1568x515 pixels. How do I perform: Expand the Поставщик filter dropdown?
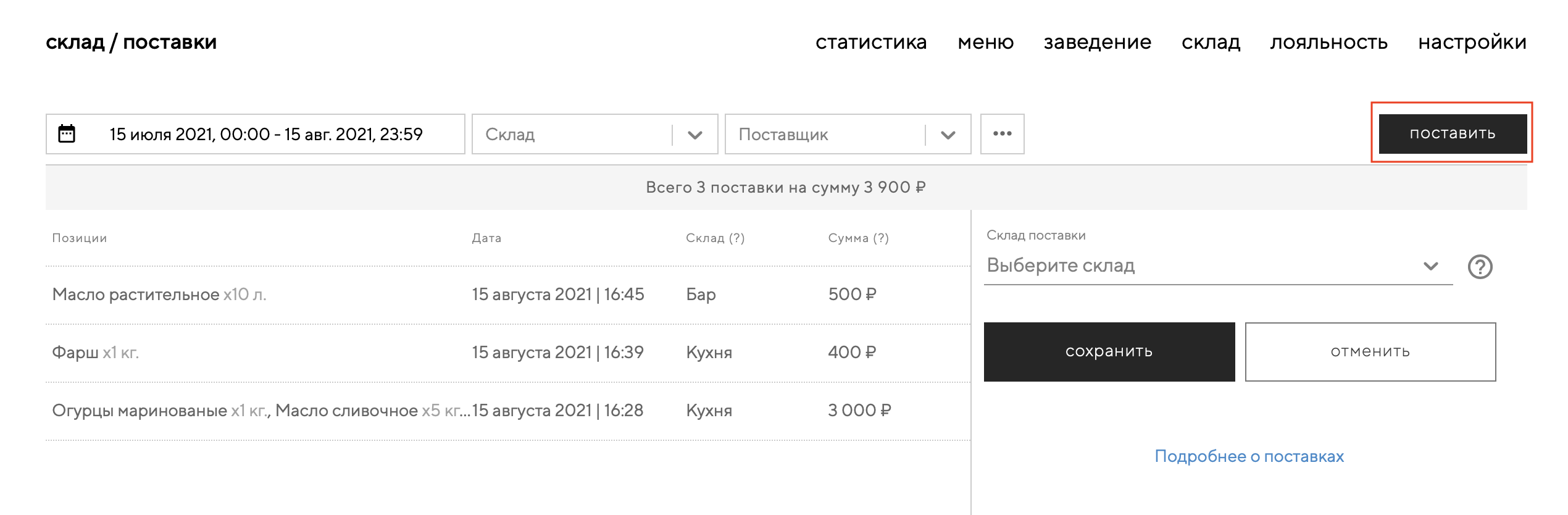pos(948,135)
